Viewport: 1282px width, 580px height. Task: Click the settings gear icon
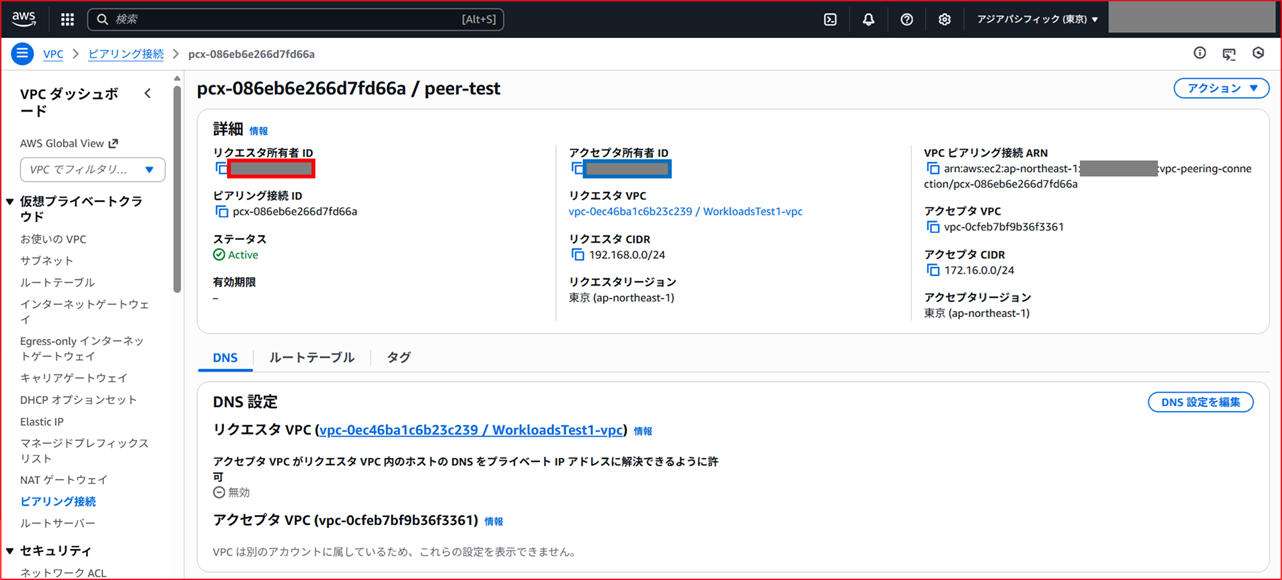point(943,18)
